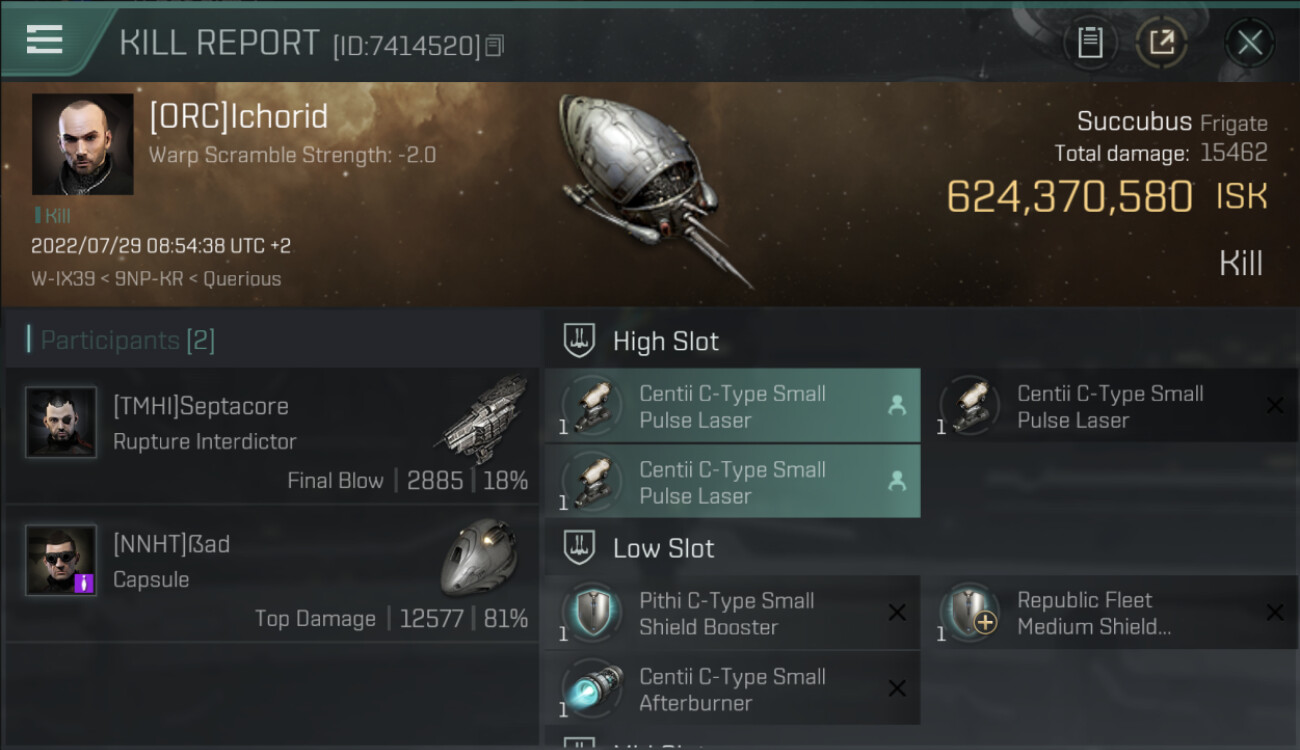Open the hamburger menu at top left
Viewport: 1300px width, 750px height.
coord(45,40)
